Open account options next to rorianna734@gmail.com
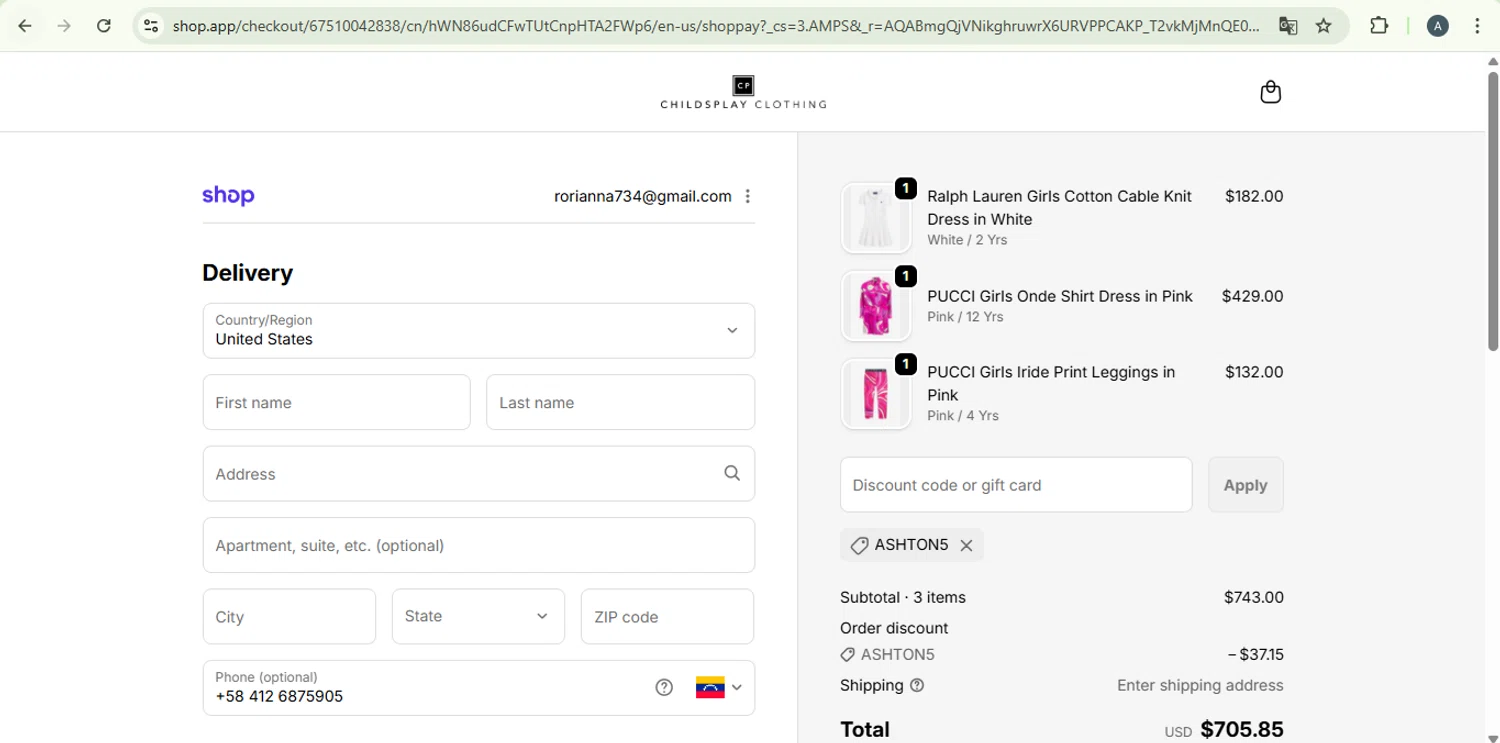The height and width of the screenshot is (743, 1500). (748, 197)
